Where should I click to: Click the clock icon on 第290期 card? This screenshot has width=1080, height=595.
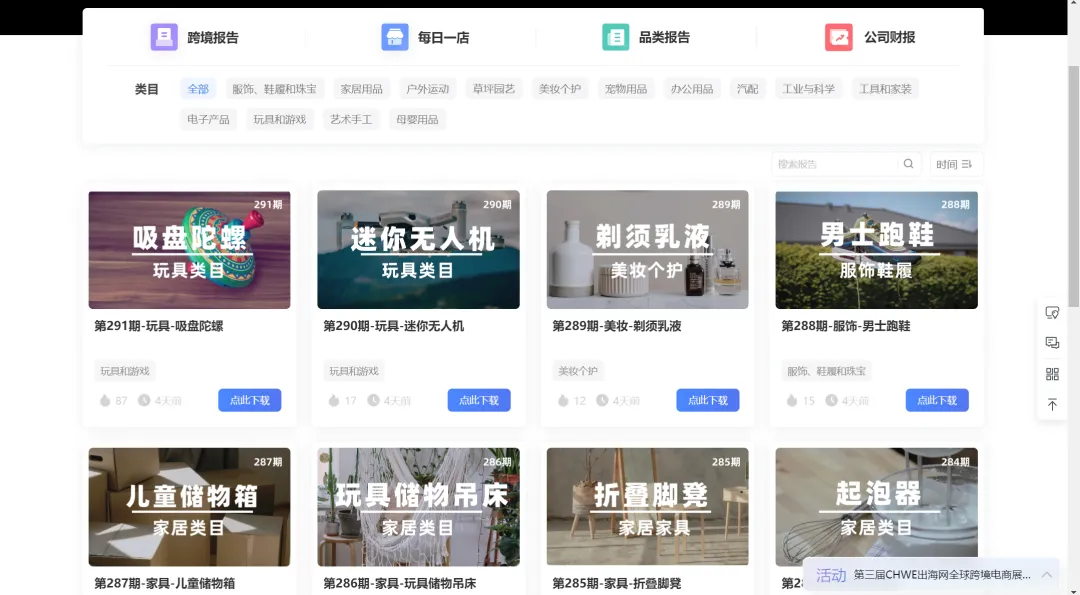point(373,400)
